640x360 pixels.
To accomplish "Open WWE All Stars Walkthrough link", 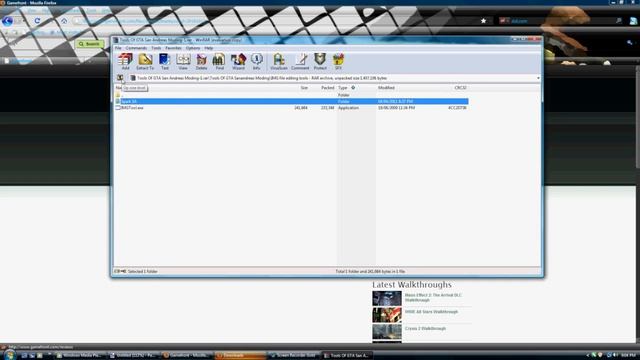I will coord(431,312).
